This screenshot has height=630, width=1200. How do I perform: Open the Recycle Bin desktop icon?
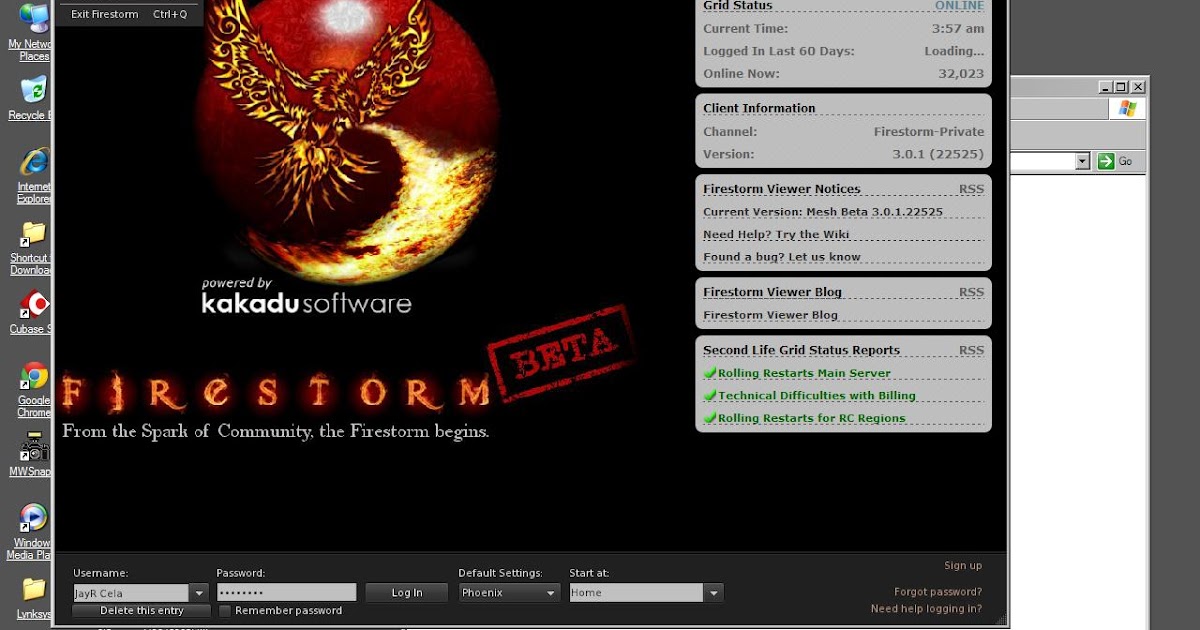33,89
